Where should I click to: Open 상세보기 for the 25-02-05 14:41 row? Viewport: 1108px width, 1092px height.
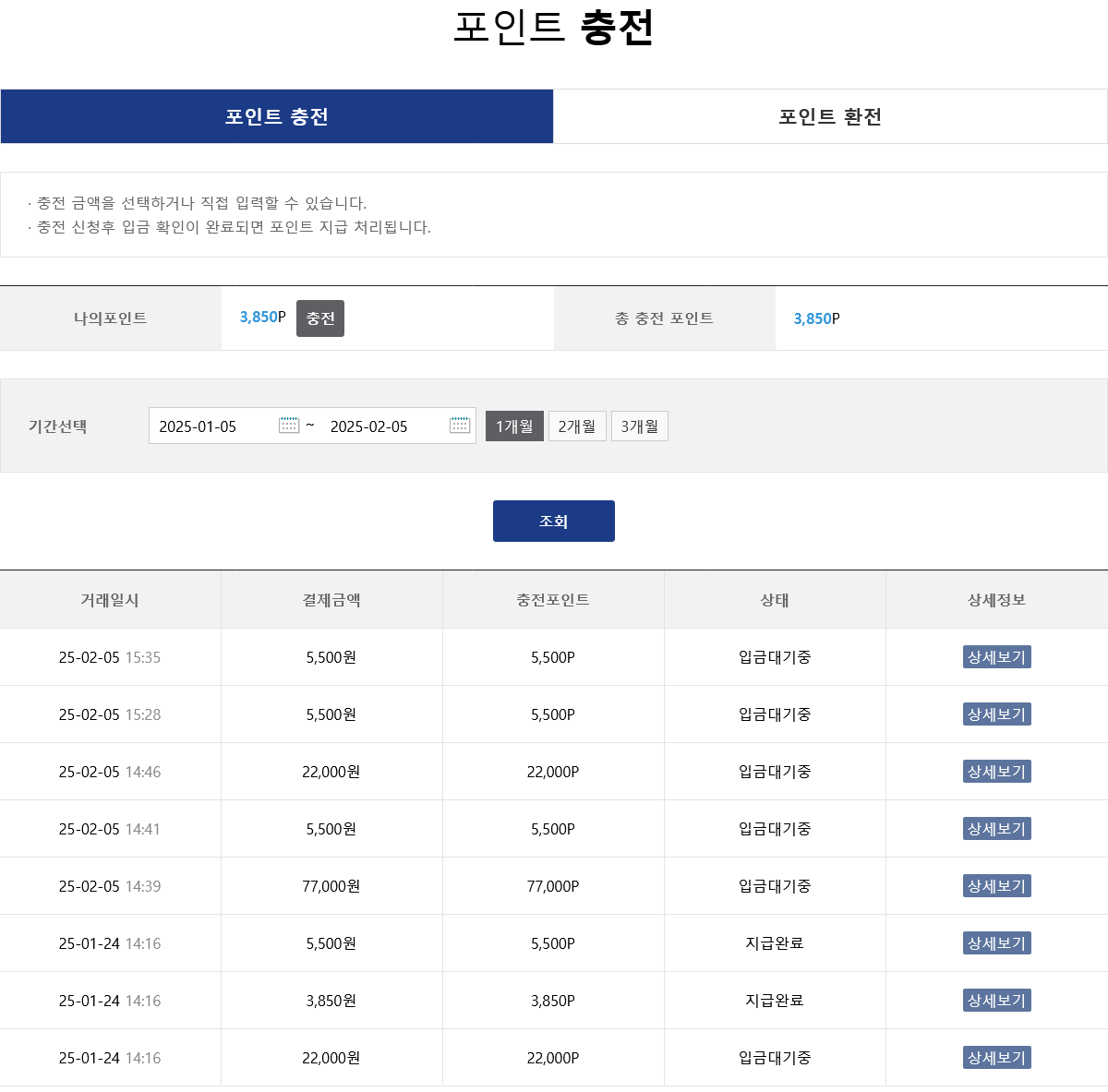pyautogui.click(x=996, y=829)
